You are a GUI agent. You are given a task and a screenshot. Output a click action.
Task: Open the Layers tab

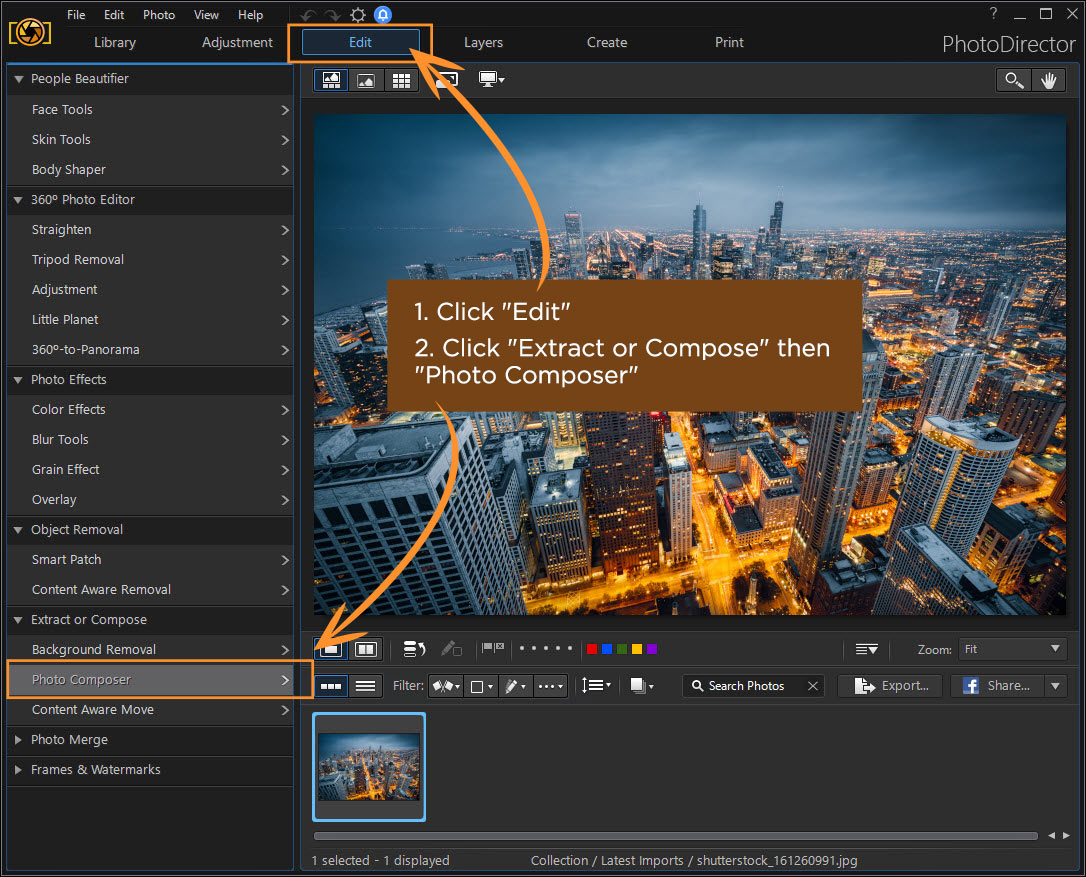pos(483,42)
